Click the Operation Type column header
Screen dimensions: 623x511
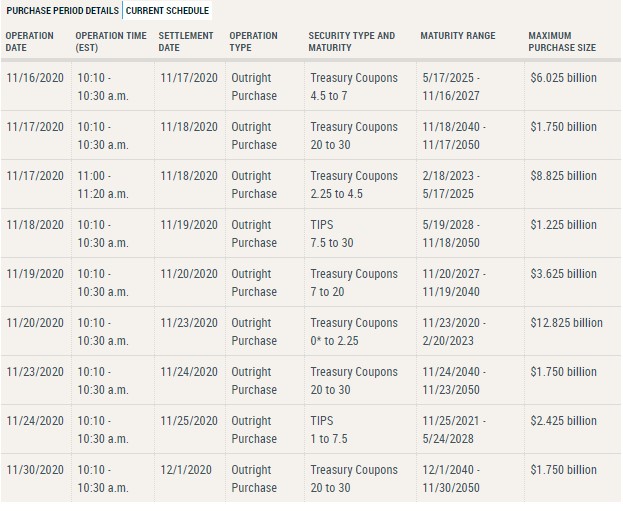coord(253,41)
